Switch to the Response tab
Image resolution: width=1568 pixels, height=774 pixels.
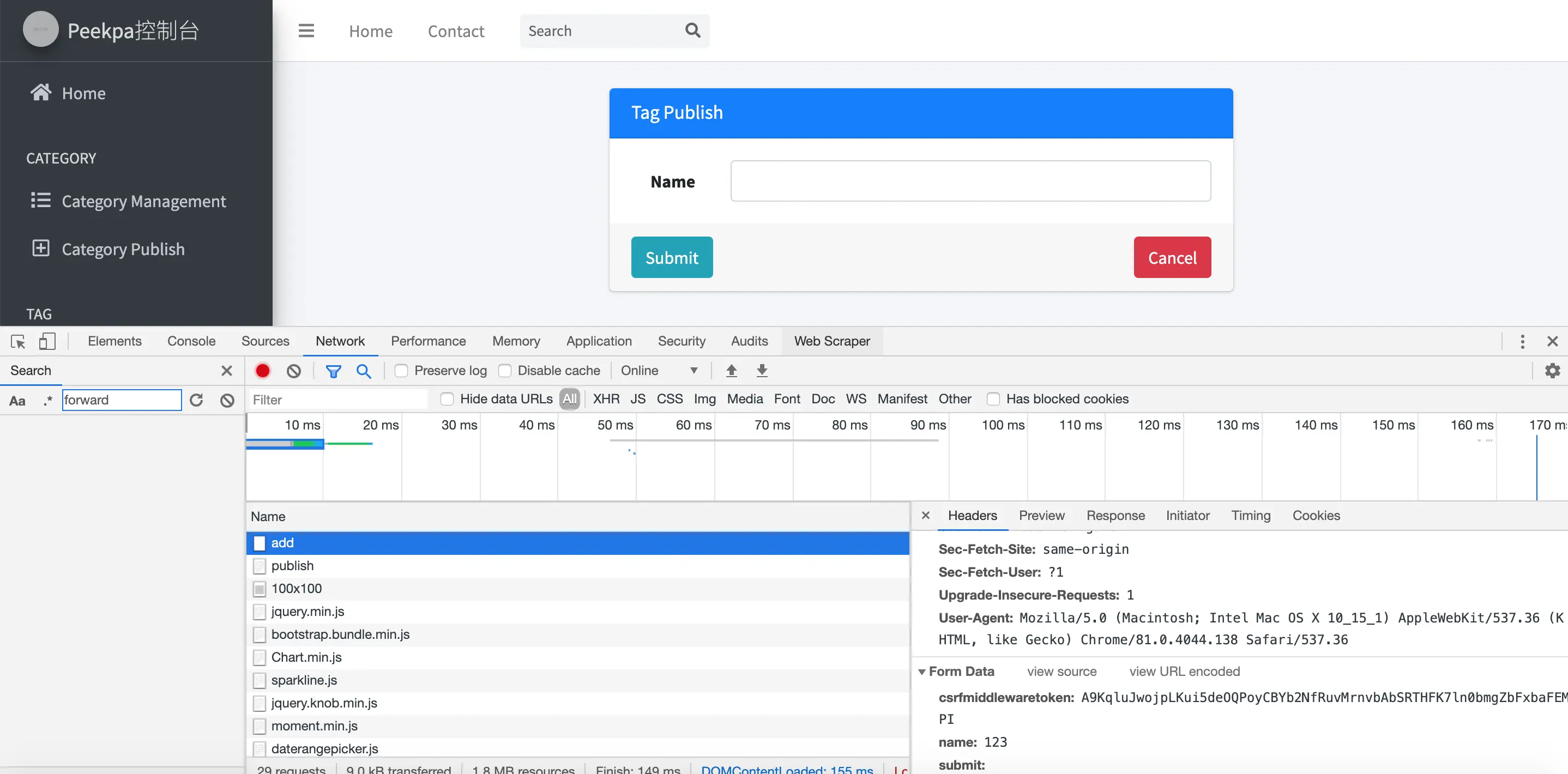(1115, 516)
